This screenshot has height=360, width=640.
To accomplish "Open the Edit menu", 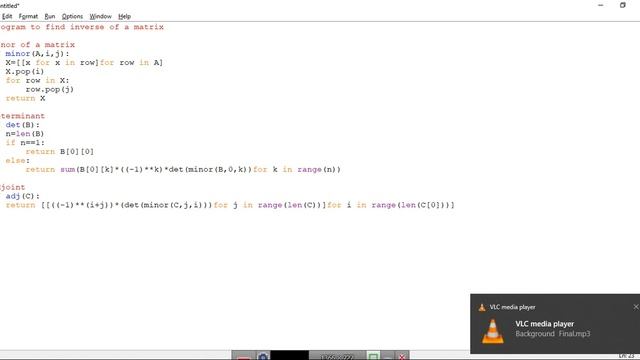I will pyautogui.click(x=7, y=16).
